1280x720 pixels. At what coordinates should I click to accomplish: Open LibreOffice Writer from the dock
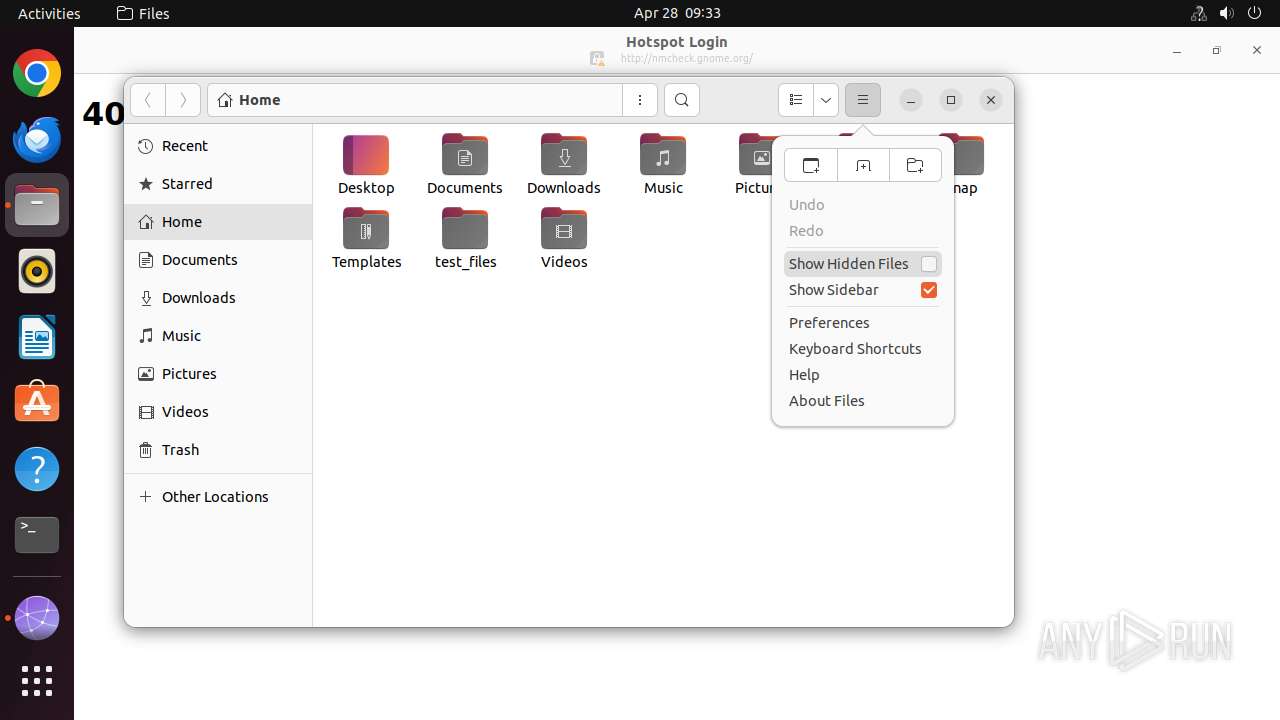click(x=37, y=337)
